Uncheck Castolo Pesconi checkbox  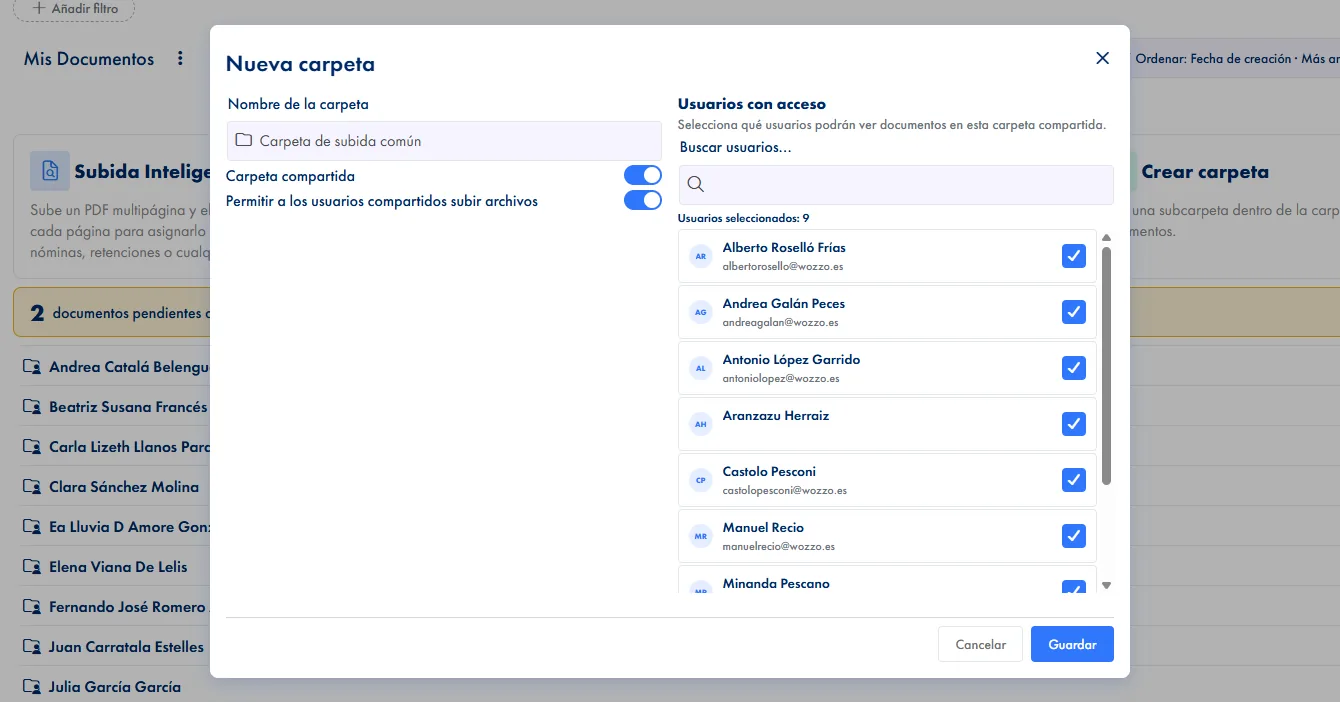(x=1074, y=480)
